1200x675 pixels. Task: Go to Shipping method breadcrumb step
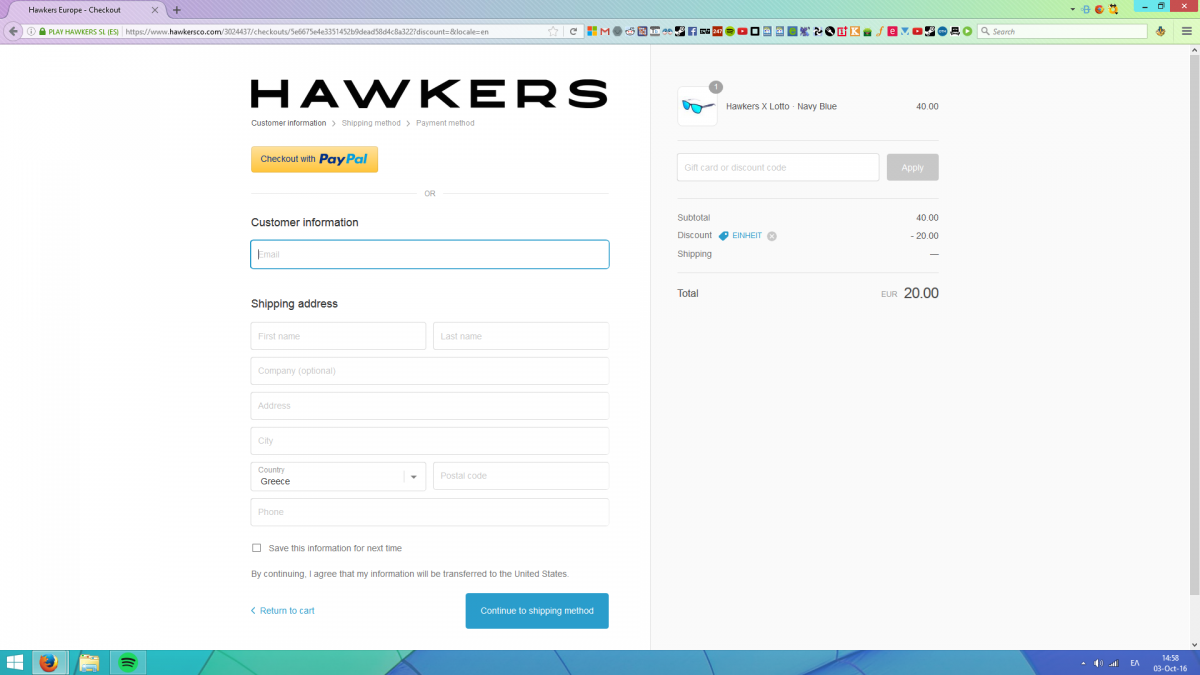[x=371, y=123]
